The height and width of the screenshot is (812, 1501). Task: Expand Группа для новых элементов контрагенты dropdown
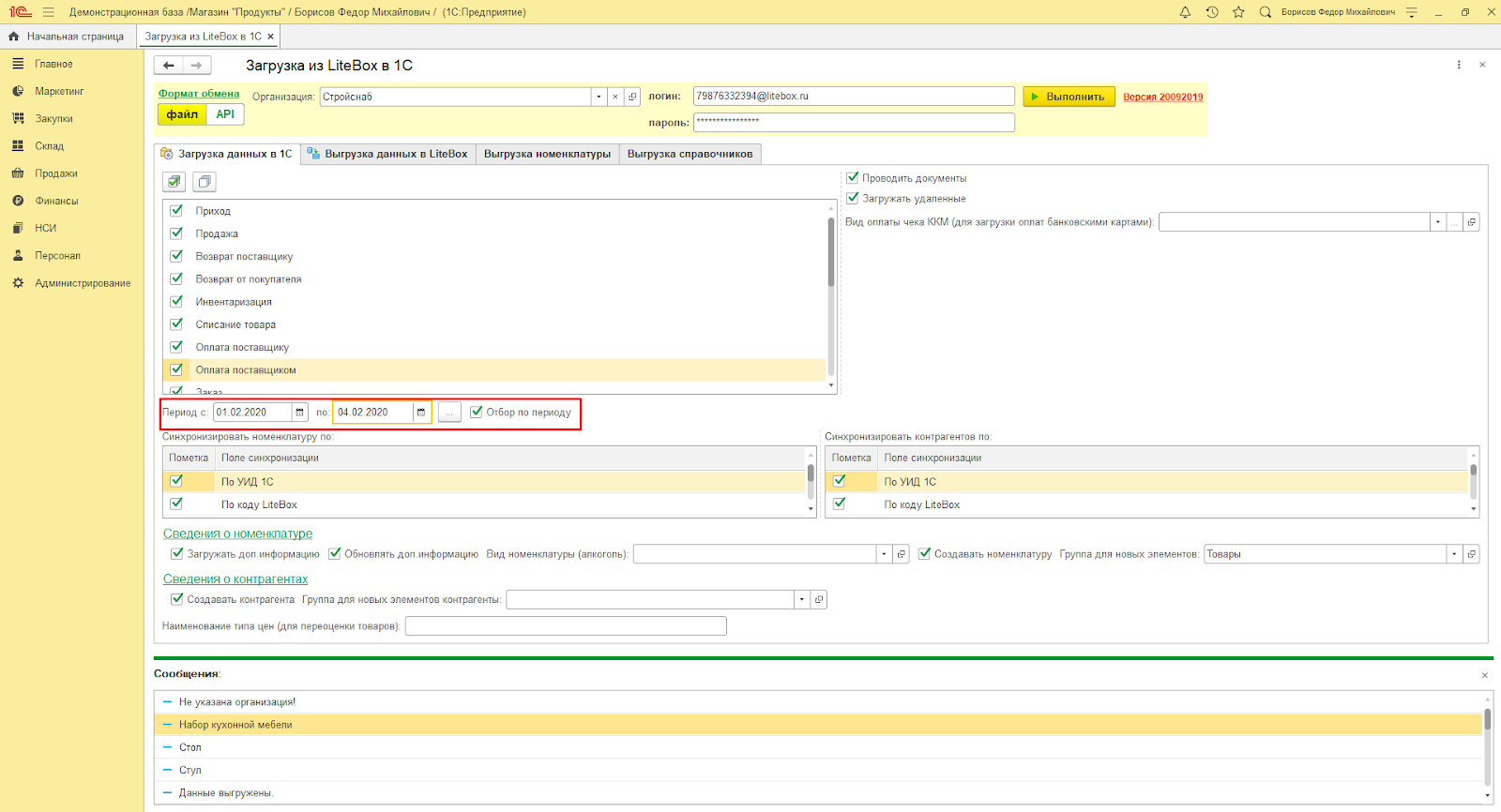(x=801, y=599)
